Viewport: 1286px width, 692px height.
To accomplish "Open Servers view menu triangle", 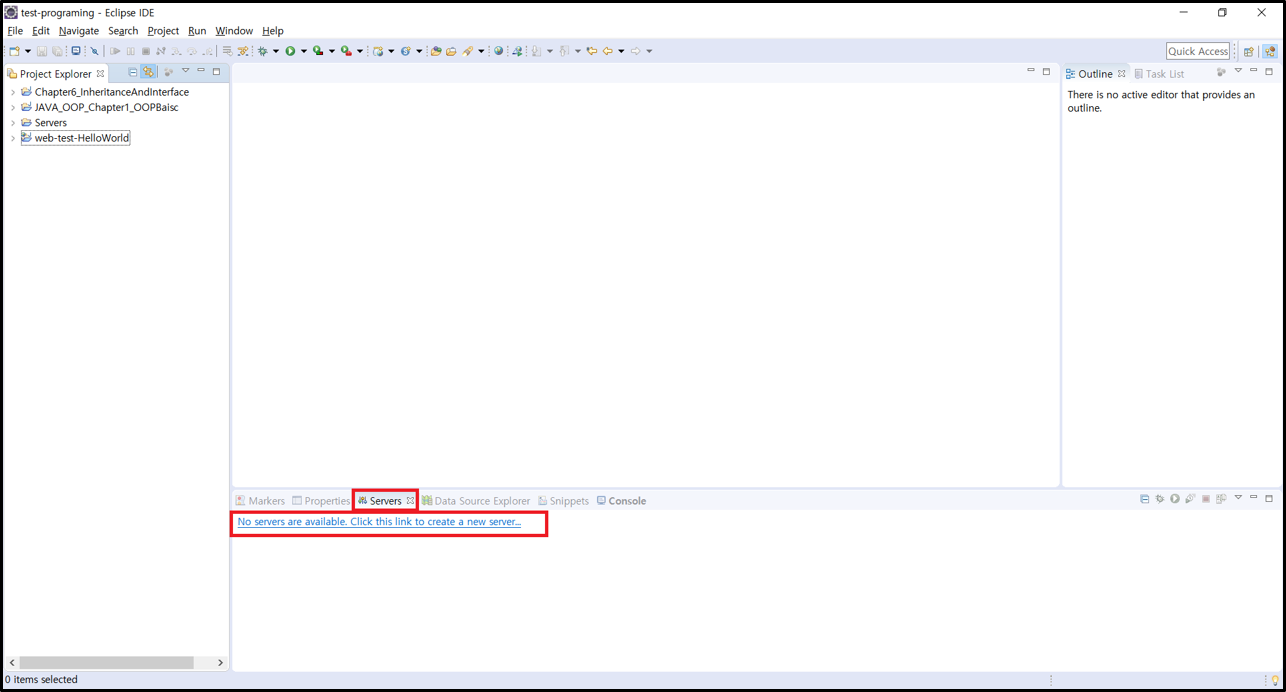I will click(1238, 497).
